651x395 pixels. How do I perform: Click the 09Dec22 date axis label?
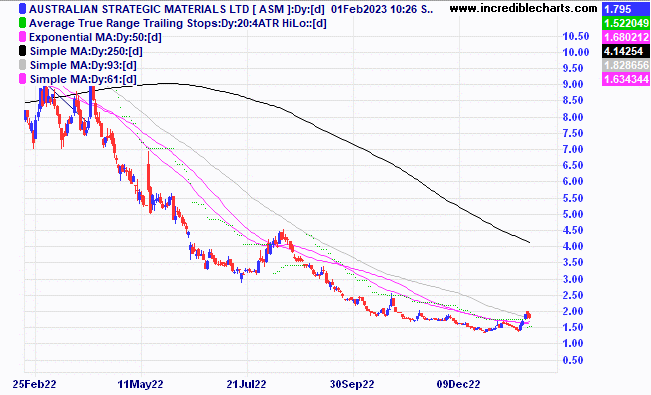point(458,384)
